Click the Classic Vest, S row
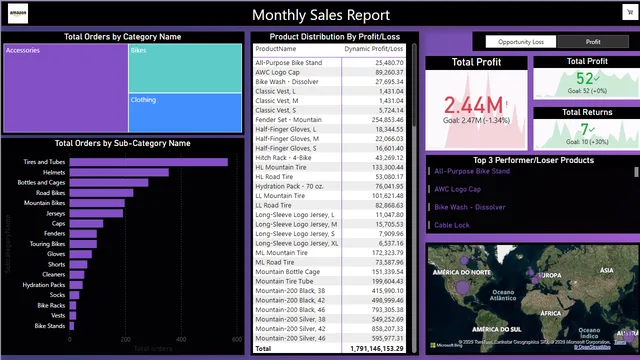Screen dimensions: 640x360 coord(329,110)
